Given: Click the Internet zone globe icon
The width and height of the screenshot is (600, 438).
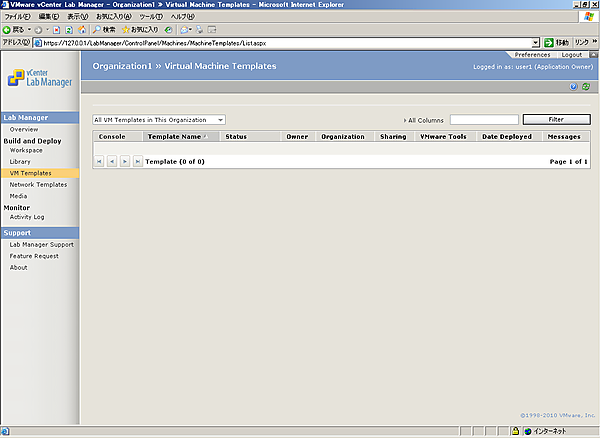Looking at the screenshot, I should [x=528, y=431].
